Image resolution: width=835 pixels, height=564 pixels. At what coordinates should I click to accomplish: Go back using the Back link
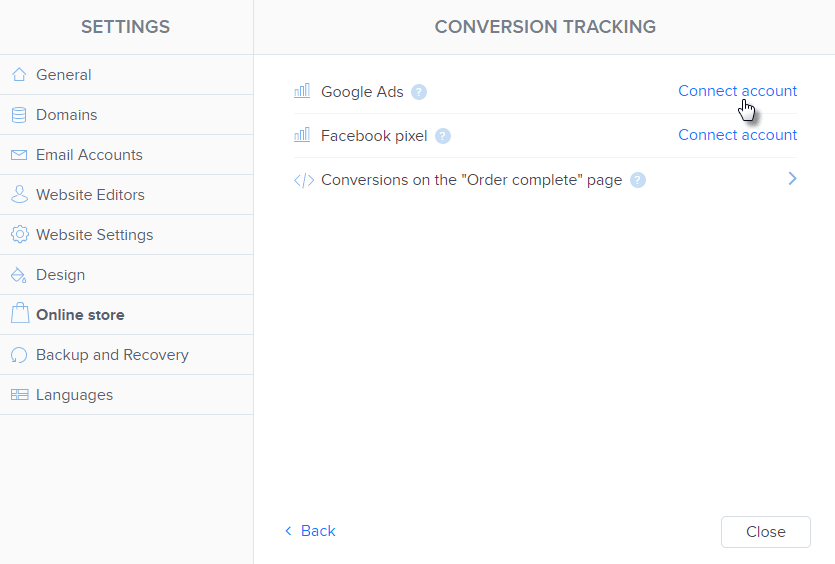(311, 531)
